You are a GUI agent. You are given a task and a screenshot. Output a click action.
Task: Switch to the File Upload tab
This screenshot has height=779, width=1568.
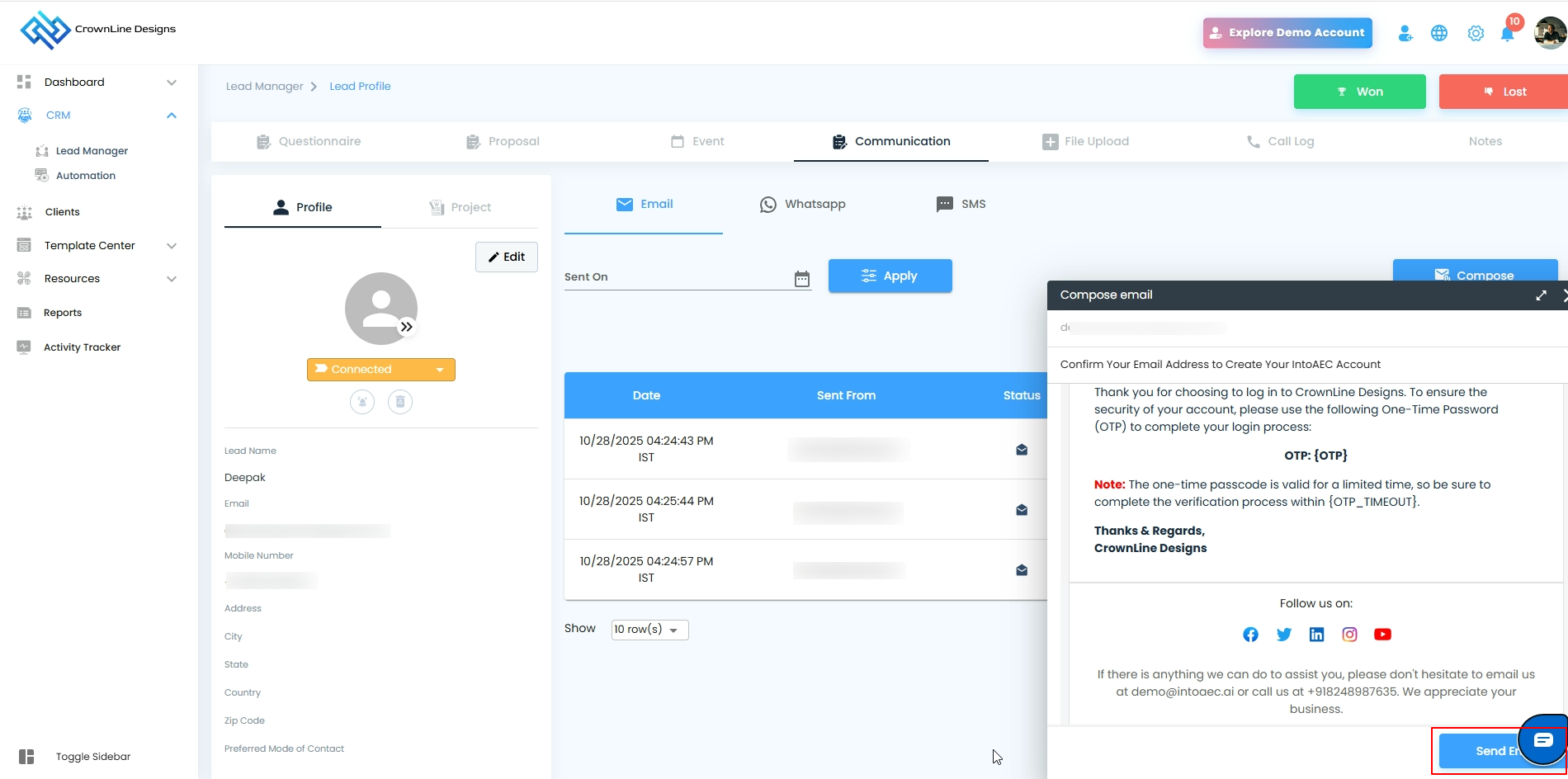click(1086, 142)
